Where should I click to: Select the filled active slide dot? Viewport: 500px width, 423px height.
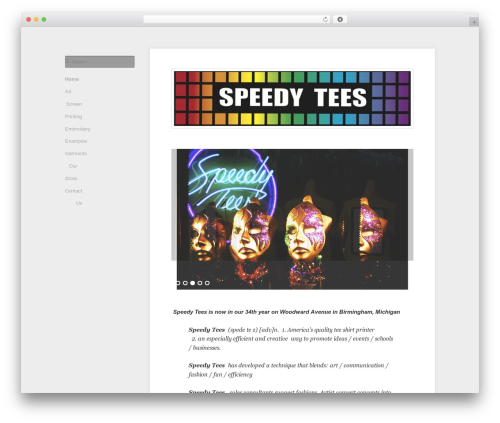pos(193,283)
